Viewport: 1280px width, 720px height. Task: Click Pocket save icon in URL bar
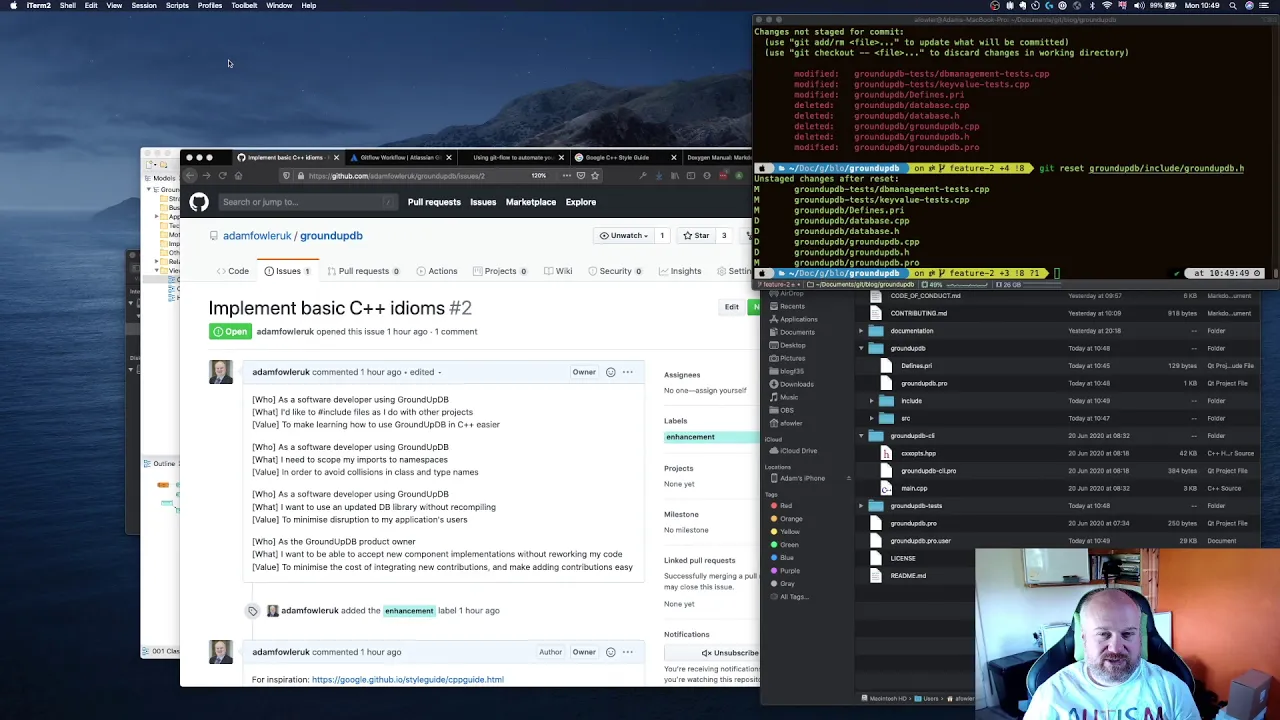coord(581,176)
